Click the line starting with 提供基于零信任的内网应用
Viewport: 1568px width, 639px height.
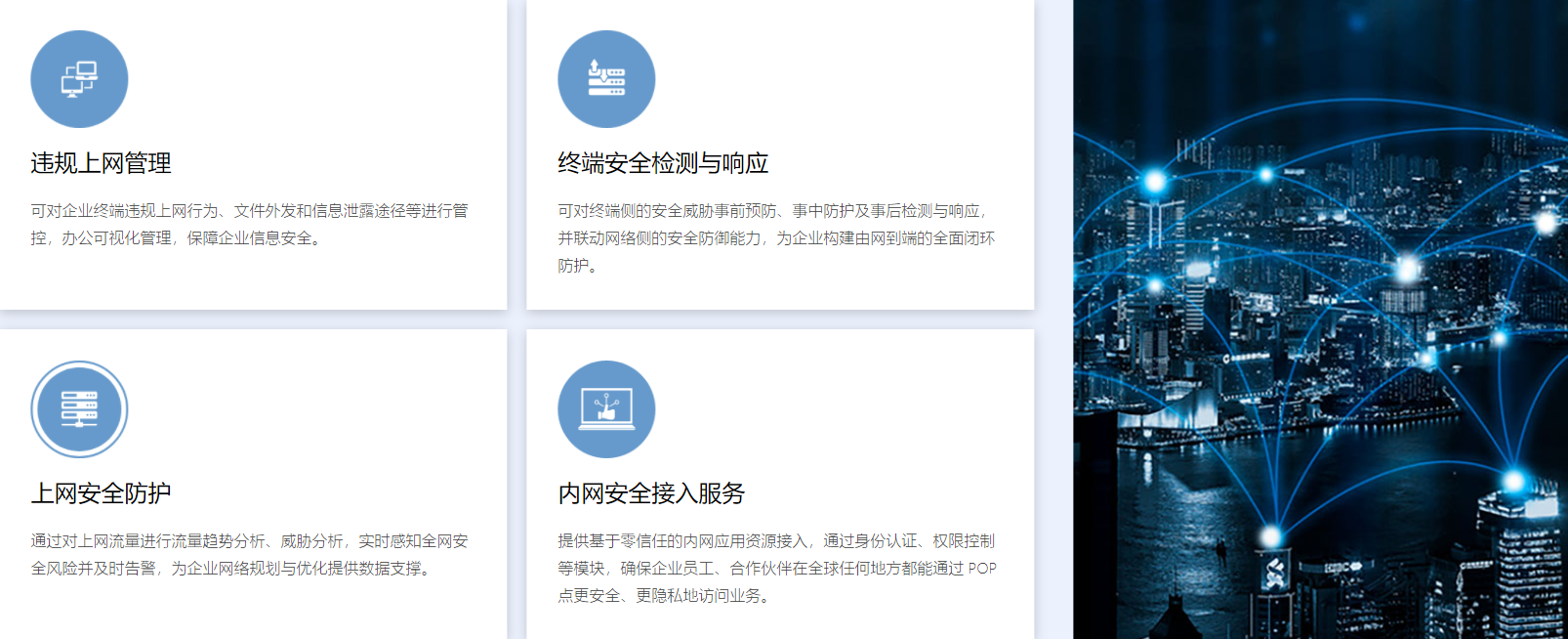point(776,541)
